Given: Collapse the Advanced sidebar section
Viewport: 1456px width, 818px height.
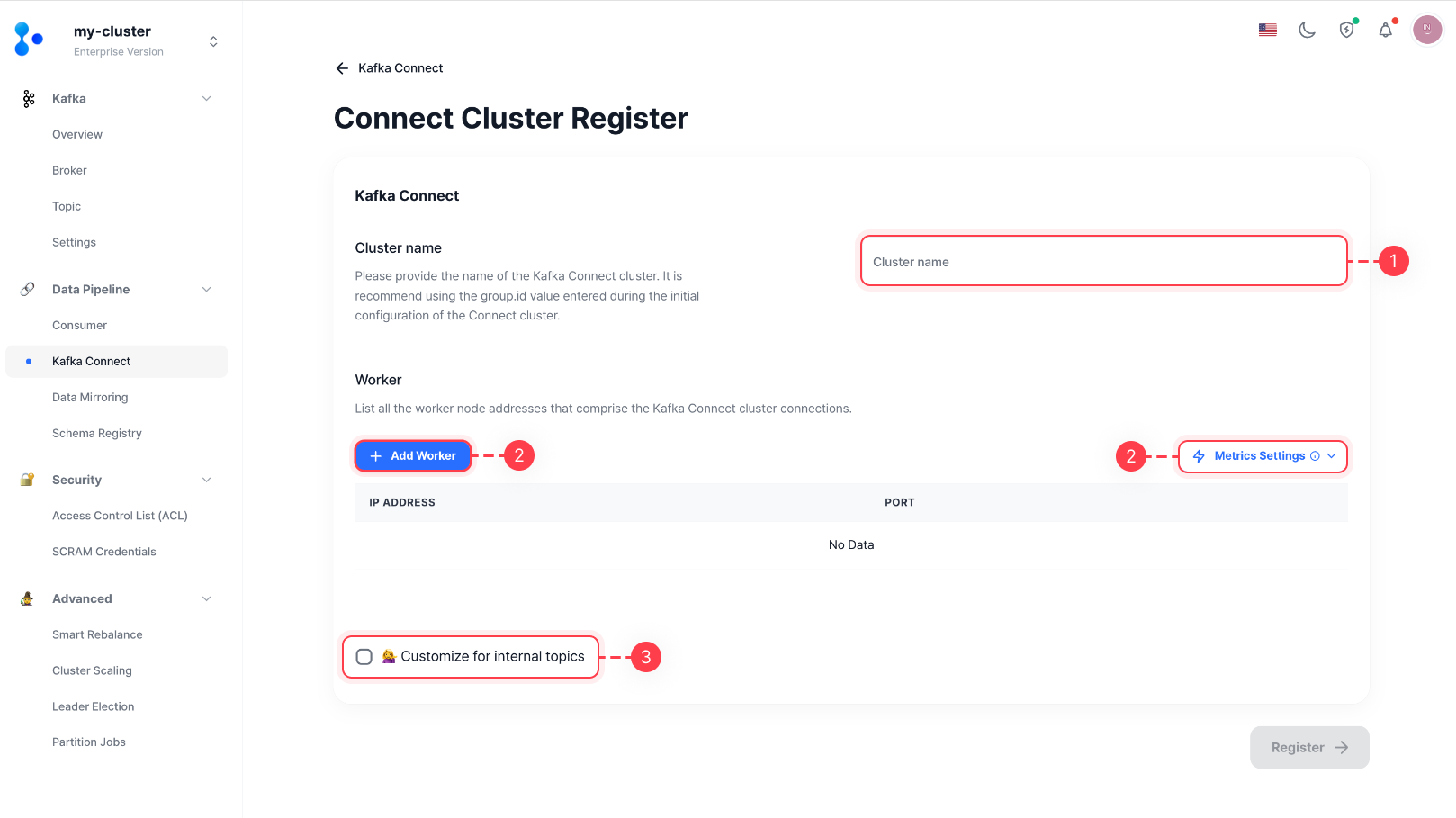Looking at the screenshot, I should 207,598.
